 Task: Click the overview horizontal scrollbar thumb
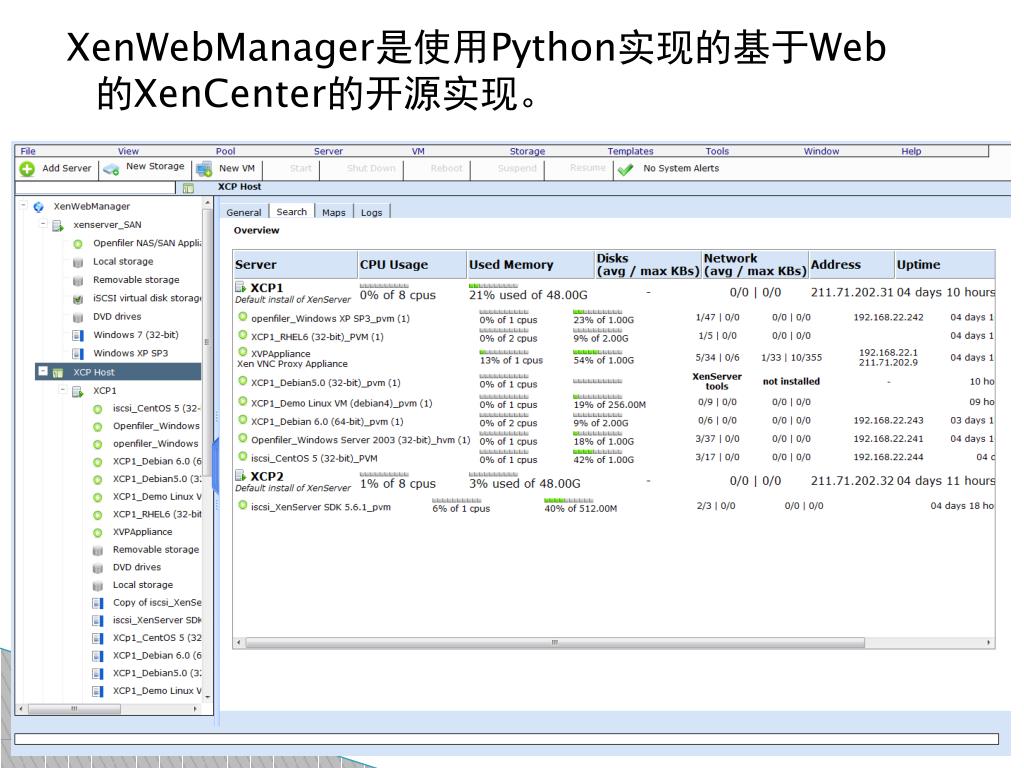(554, 643)
